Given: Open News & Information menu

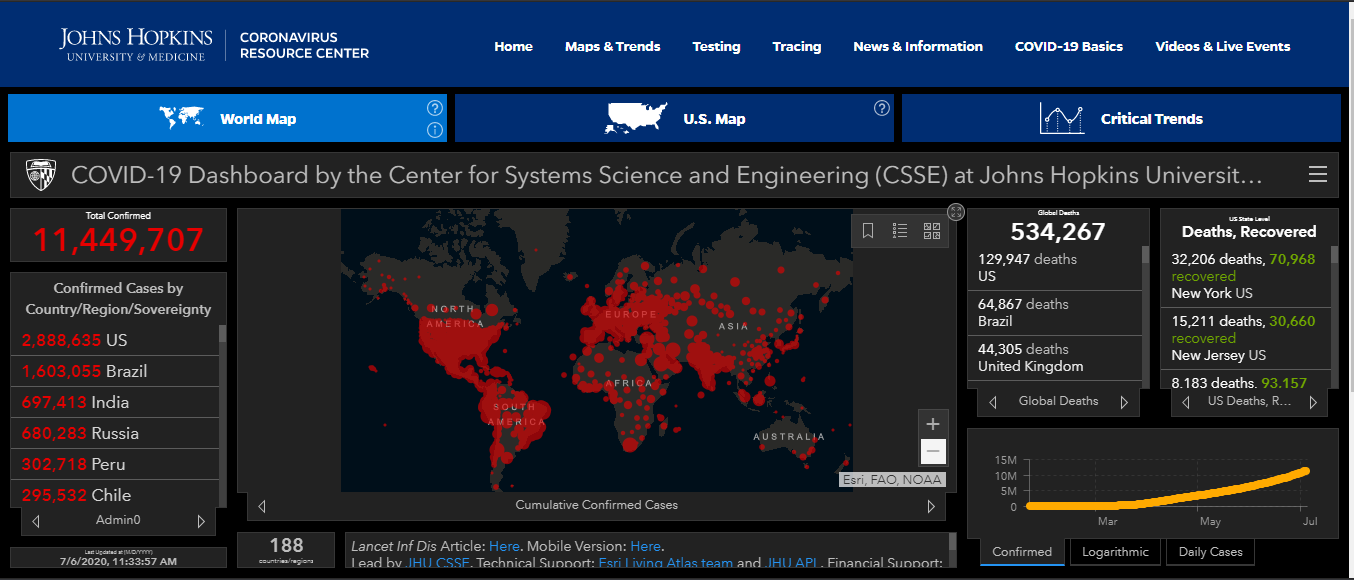Looking at the screenshot, I should pos(918,46).
